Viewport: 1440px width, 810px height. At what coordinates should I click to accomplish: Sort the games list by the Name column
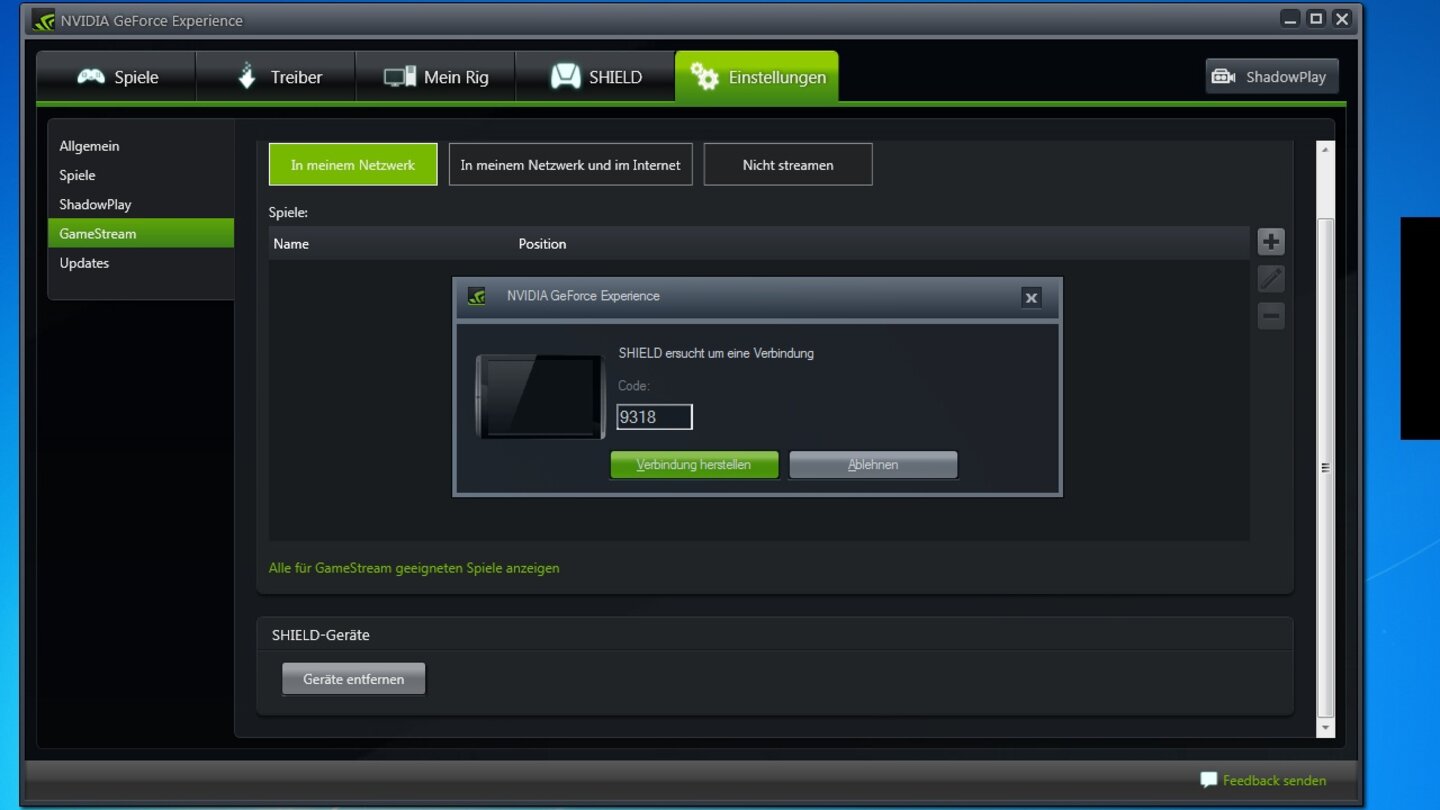point(291,244)
